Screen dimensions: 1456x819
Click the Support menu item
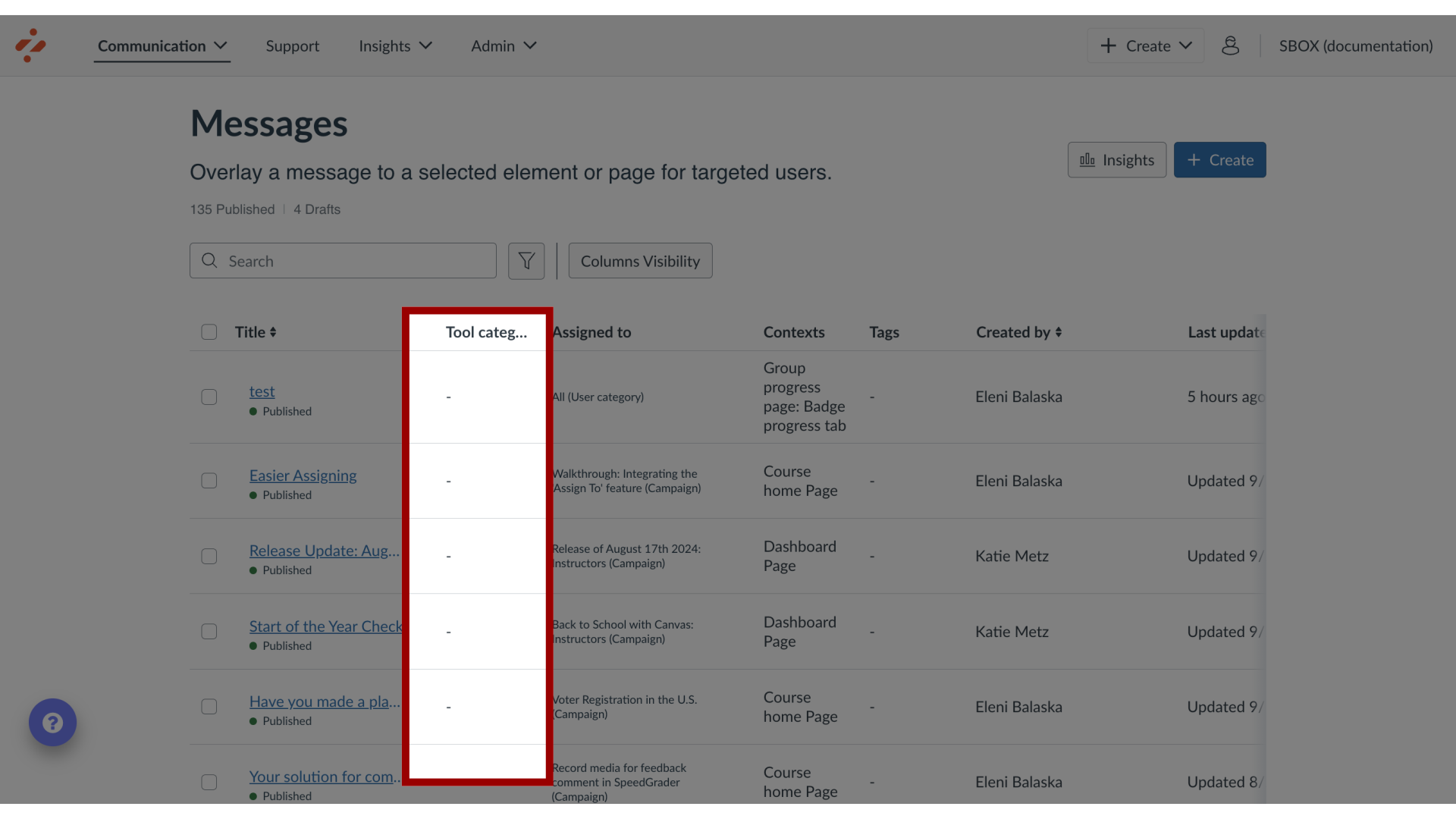pos(293,45)
